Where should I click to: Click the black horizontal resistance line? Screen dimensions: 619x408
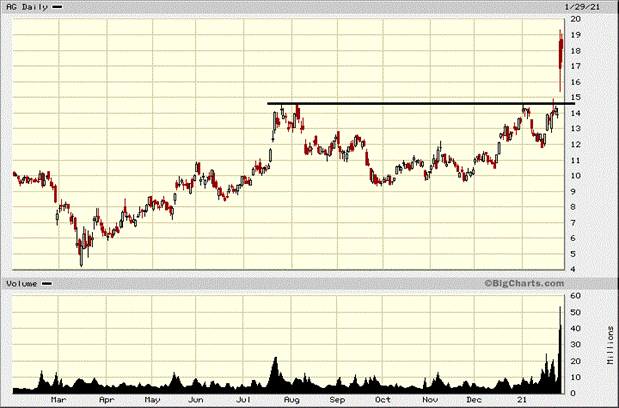[x=421, y=103]
